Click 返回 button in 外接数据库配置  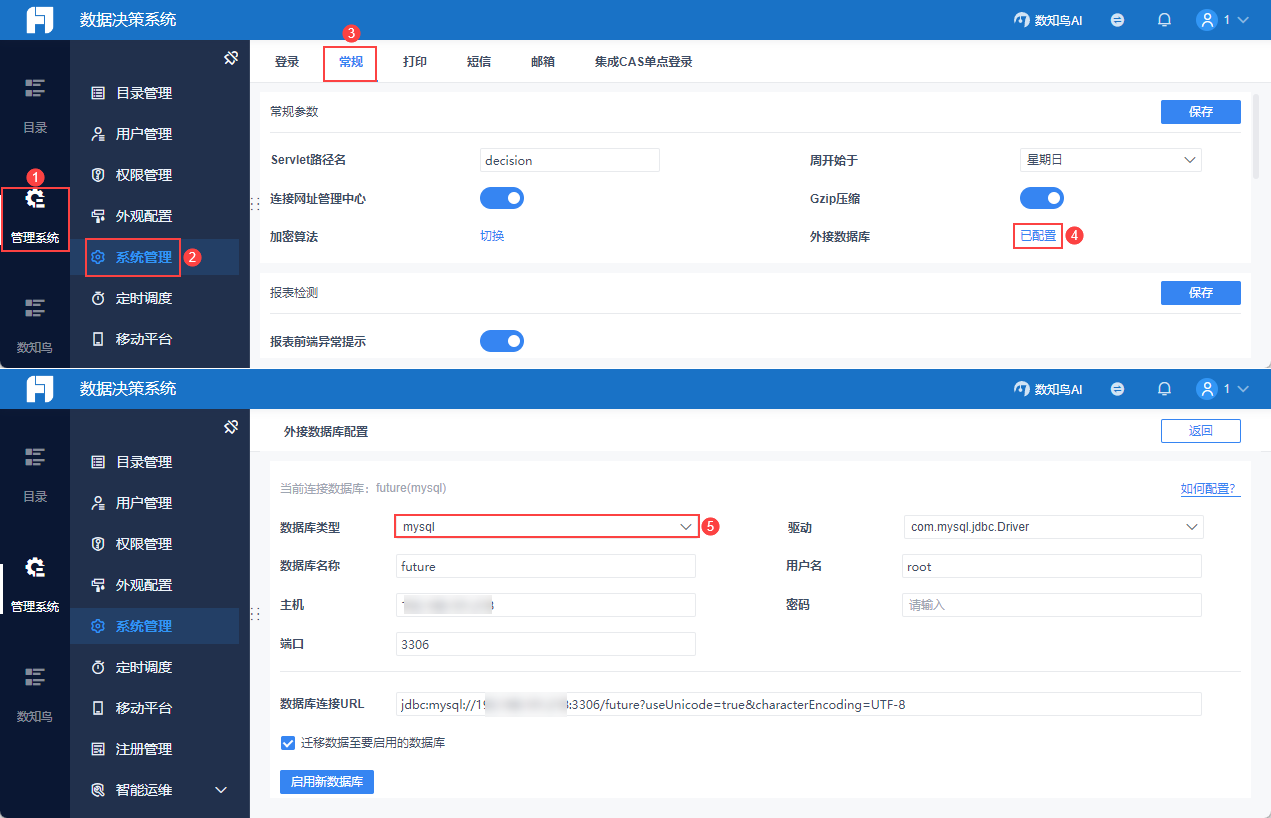pos(1201,431)
